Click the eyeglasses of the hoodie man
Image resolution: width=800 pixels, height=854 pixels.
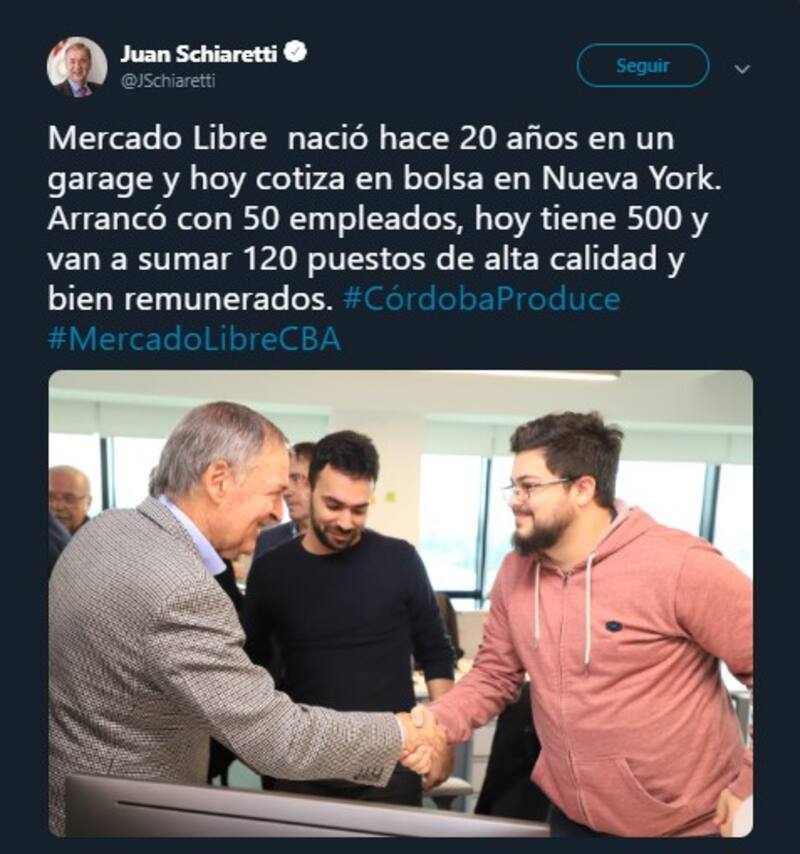click(x=535, y=489)
